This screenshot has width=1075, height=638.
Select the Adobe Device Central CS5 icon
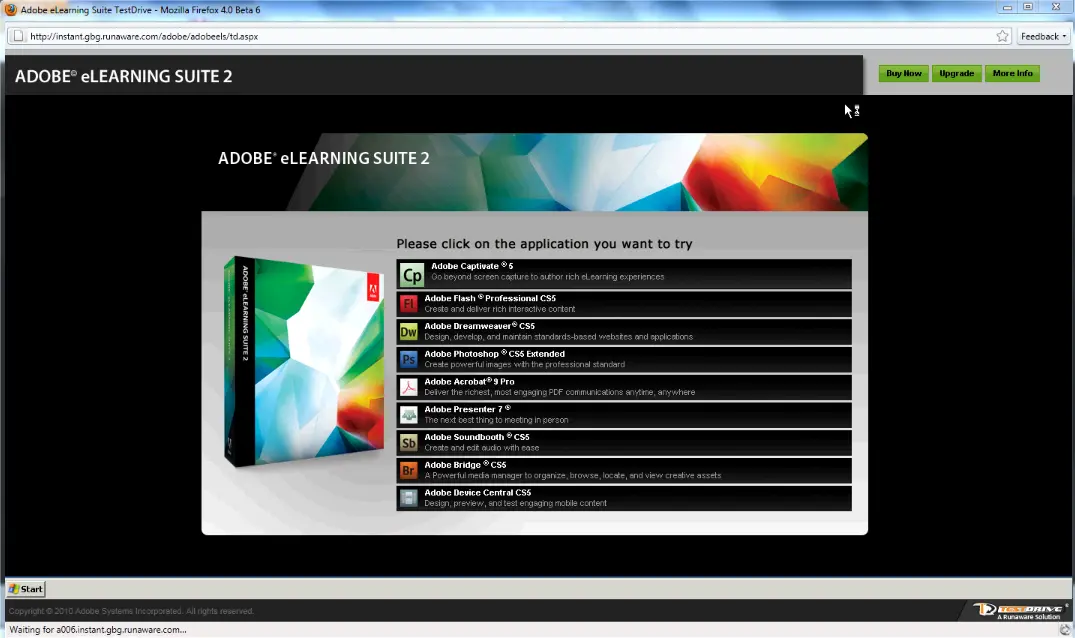click(410, 497)
